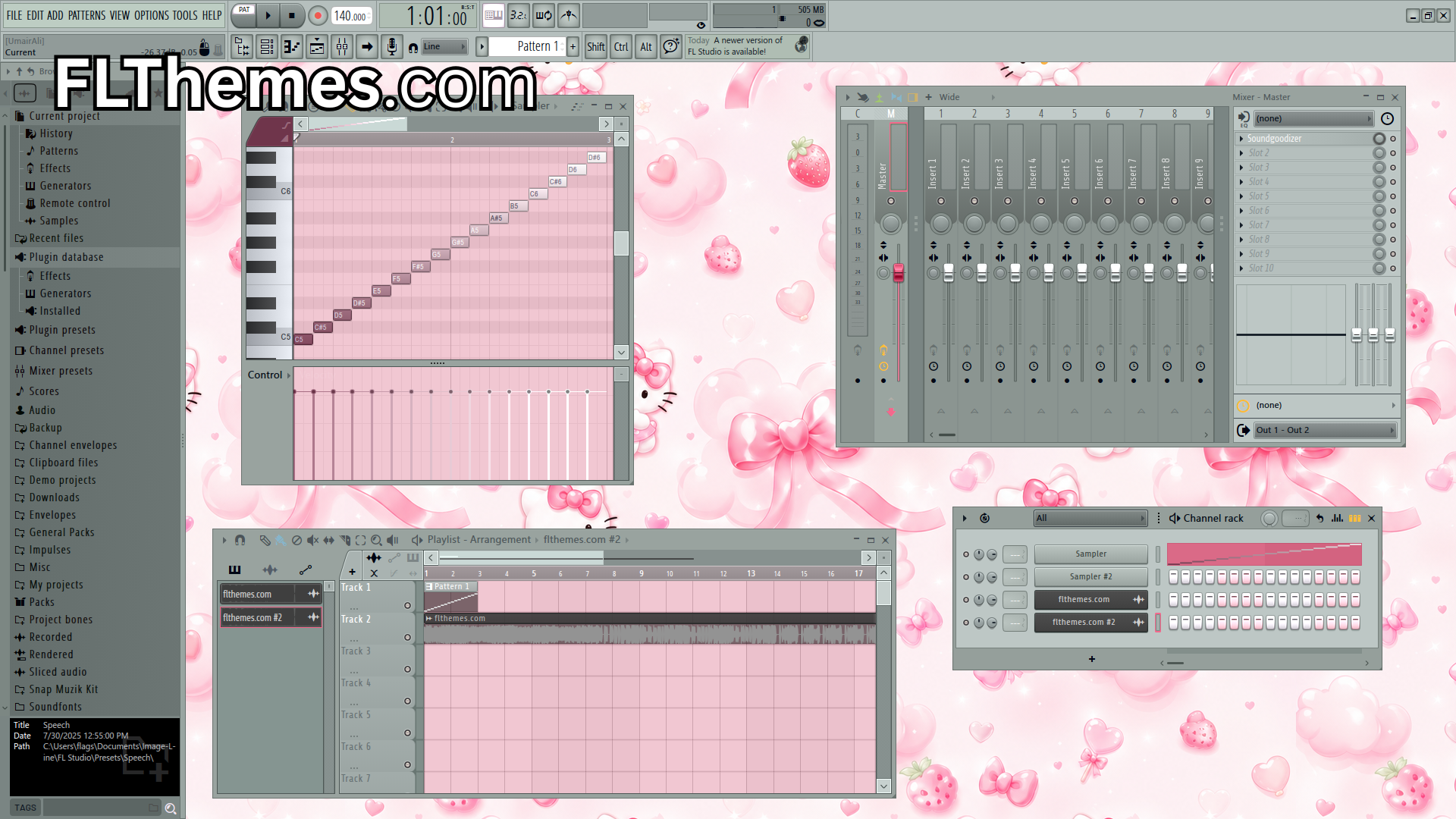Screen dimensions: 1456x819
Task: Open pattern options arrow left of Pattern 1
Action: pos(482,47)
